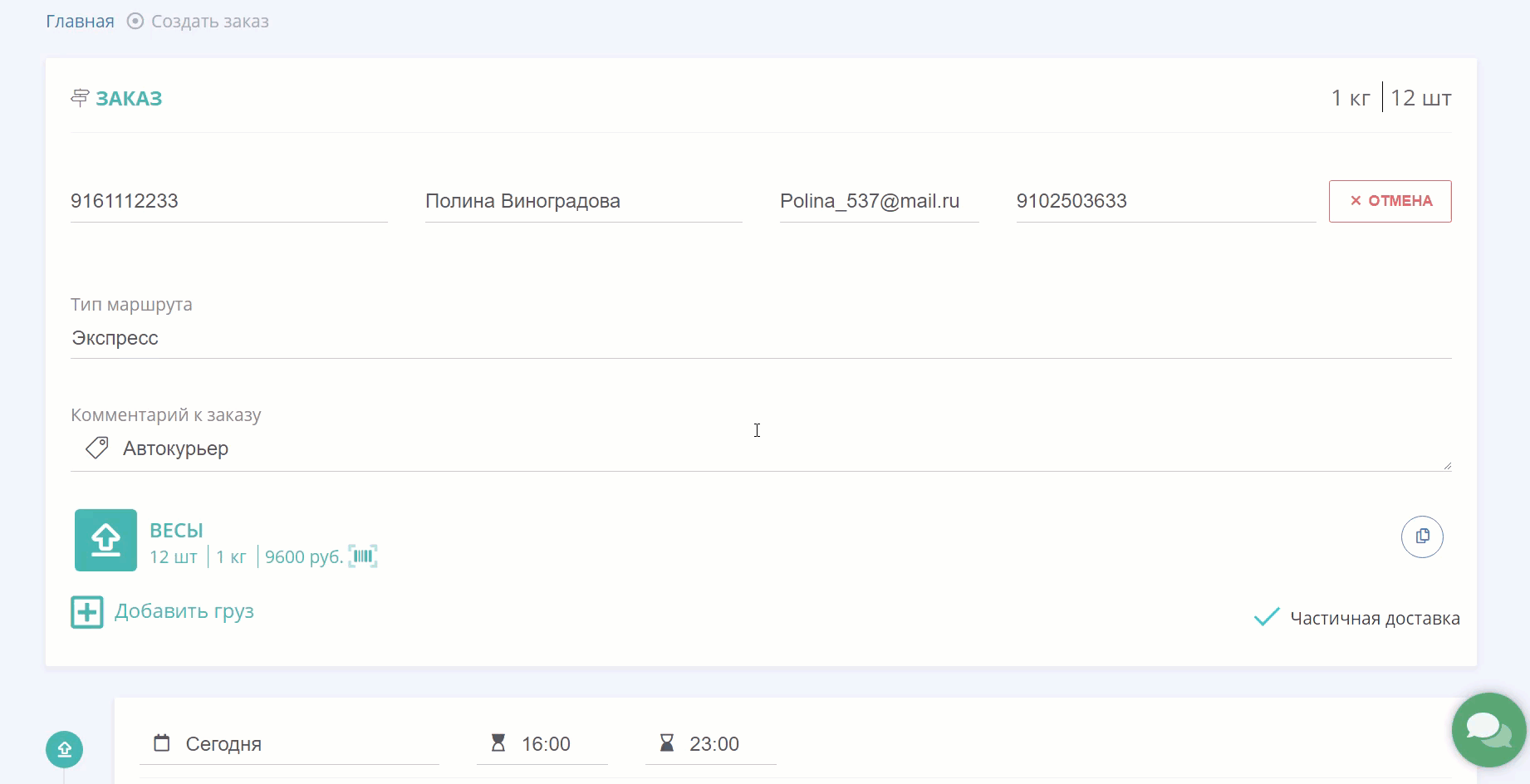Edit the name field Полина Виноградова
Screen dimensions: 1530x784
583,201
